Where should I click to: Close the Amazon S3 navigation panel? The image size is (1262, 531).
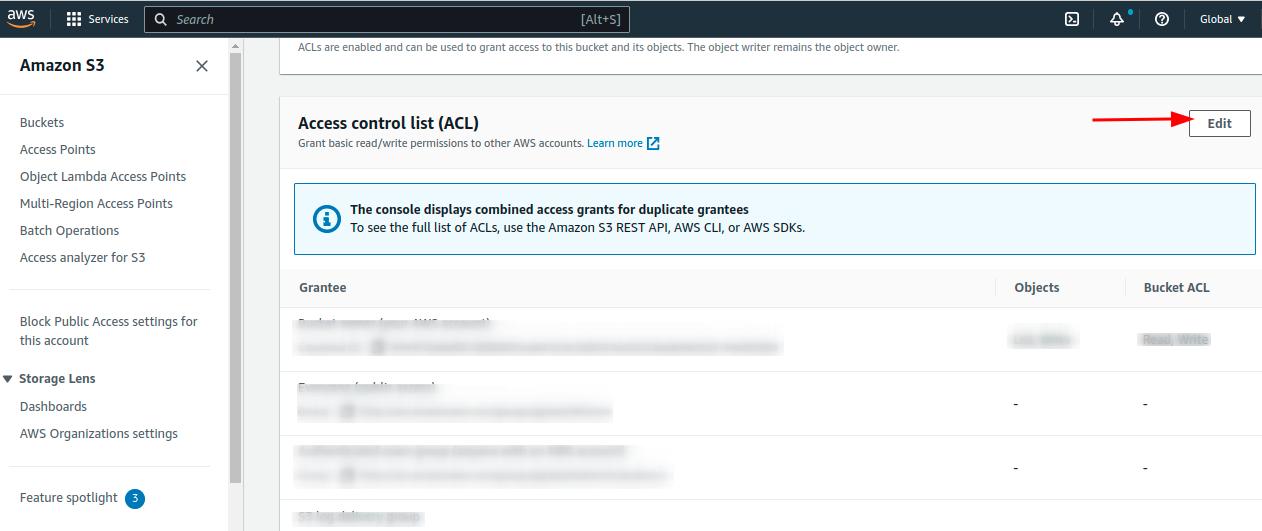tap(202, 66)
